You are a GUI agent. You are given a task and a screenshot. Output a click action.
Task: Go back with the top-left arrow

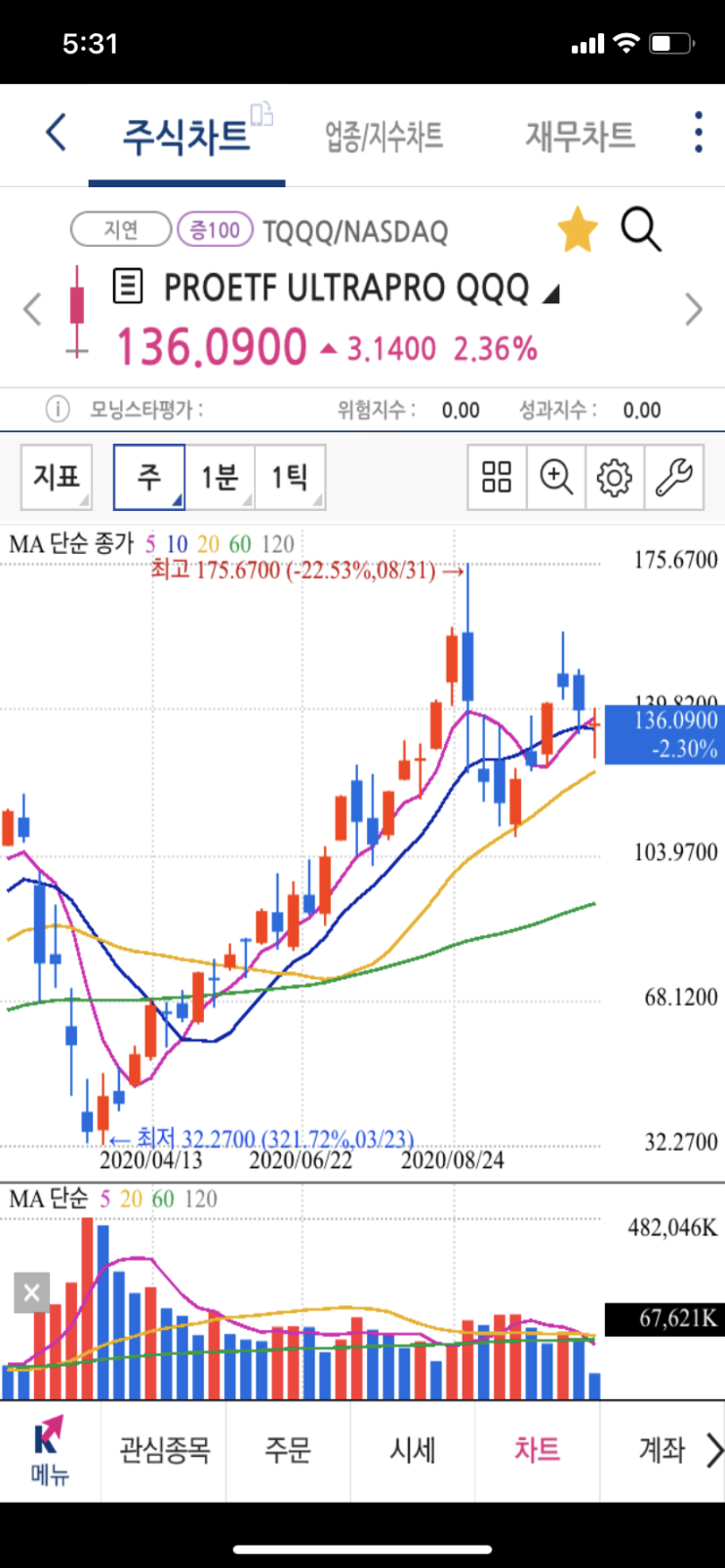click(57, 133)
